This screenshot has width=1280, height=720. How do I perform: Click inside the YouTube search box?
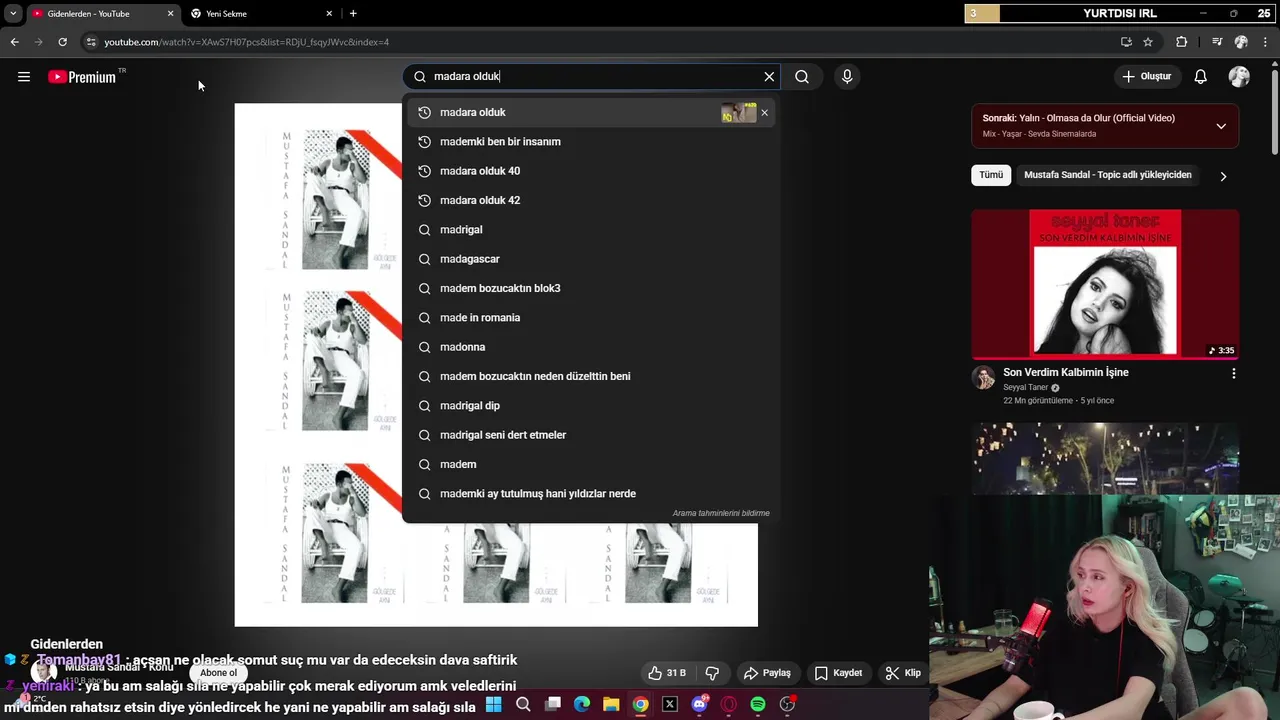tap(590, 77)
